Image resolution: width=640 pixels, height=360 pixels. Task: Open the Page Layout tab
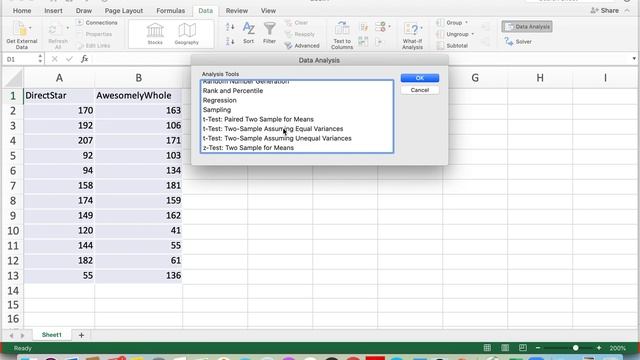point(124,11)
